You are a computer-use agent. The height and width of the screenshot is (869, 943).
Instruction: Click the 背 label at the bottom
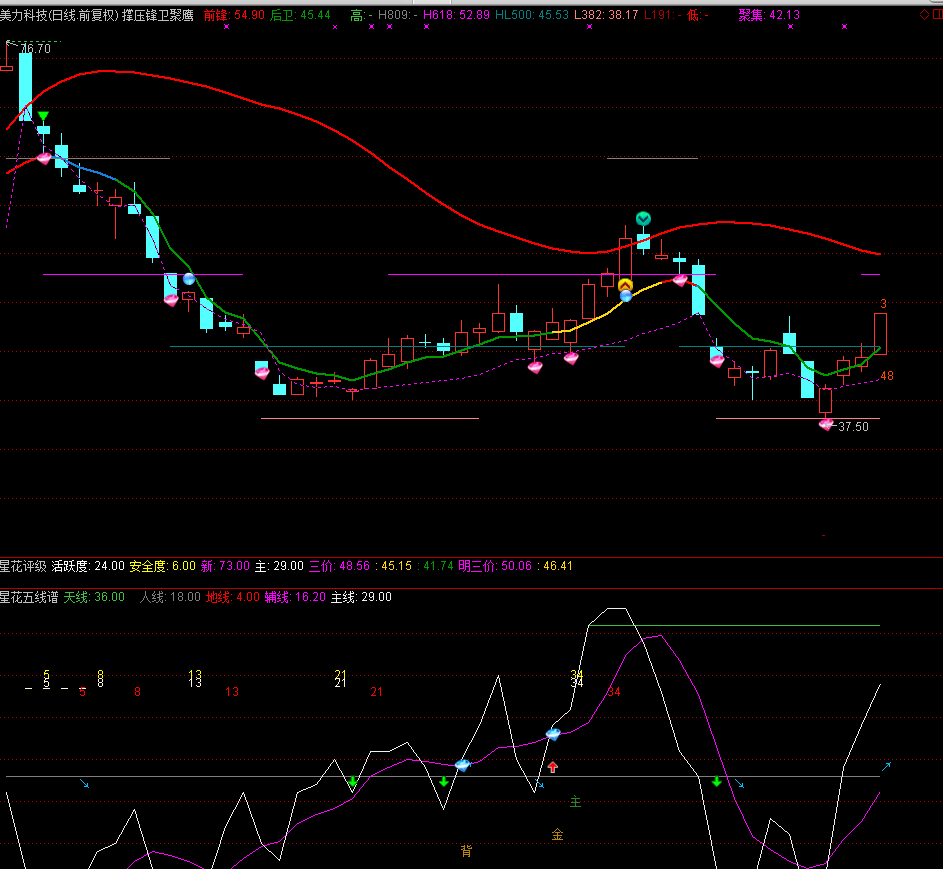pos(466,852)
